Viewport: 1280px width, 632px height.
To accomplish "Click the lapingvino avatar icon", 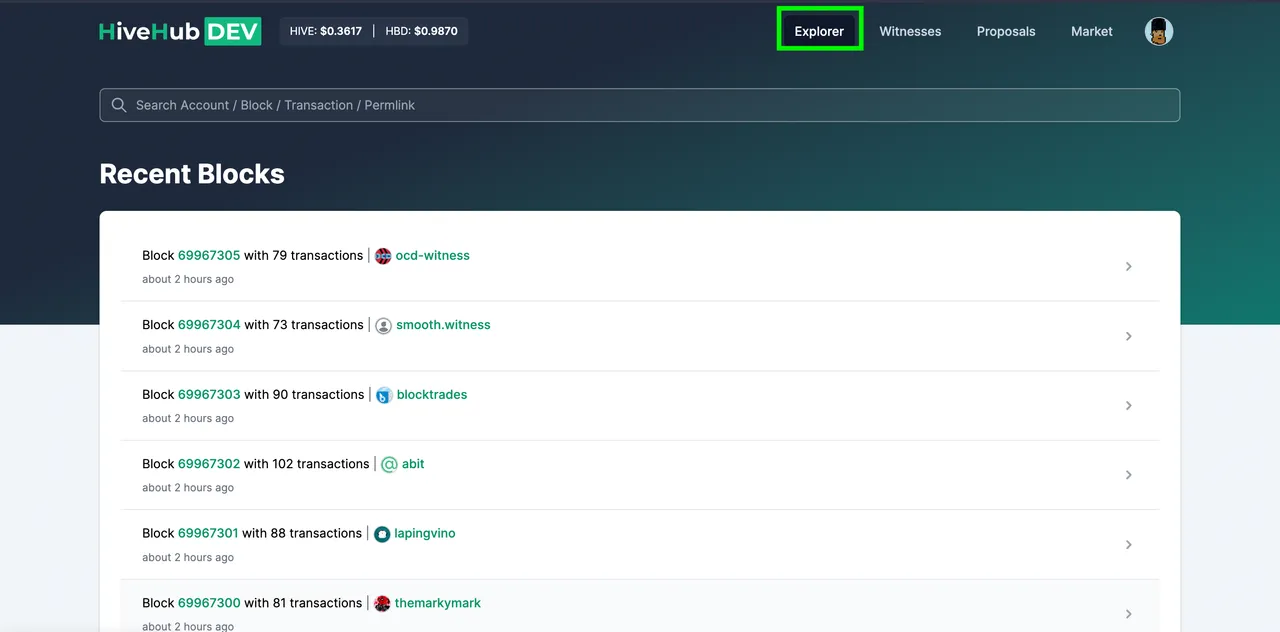I will tap(382, 534).
